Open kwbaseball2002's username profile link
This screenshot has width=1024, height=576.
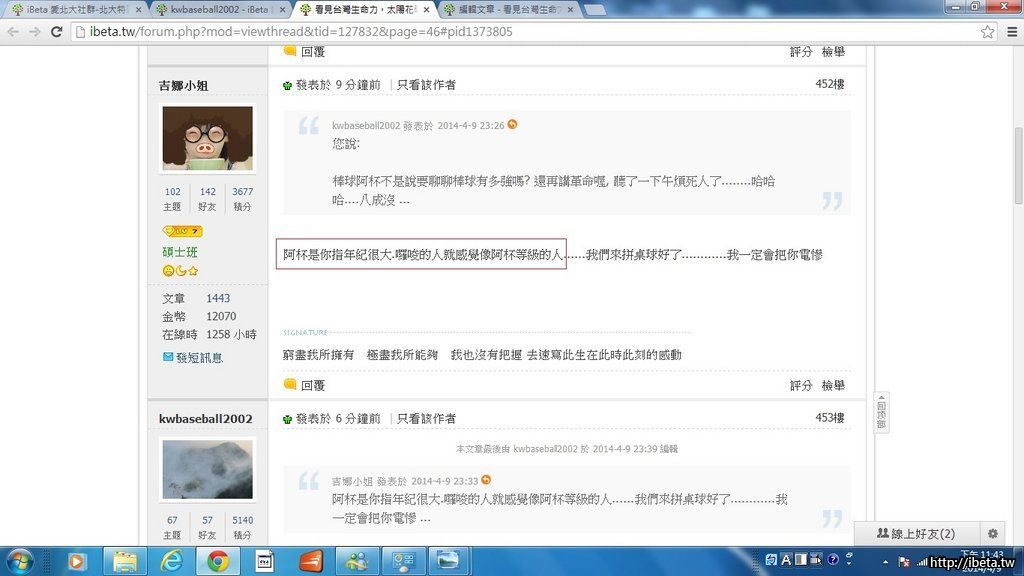[x=205, y=418]
